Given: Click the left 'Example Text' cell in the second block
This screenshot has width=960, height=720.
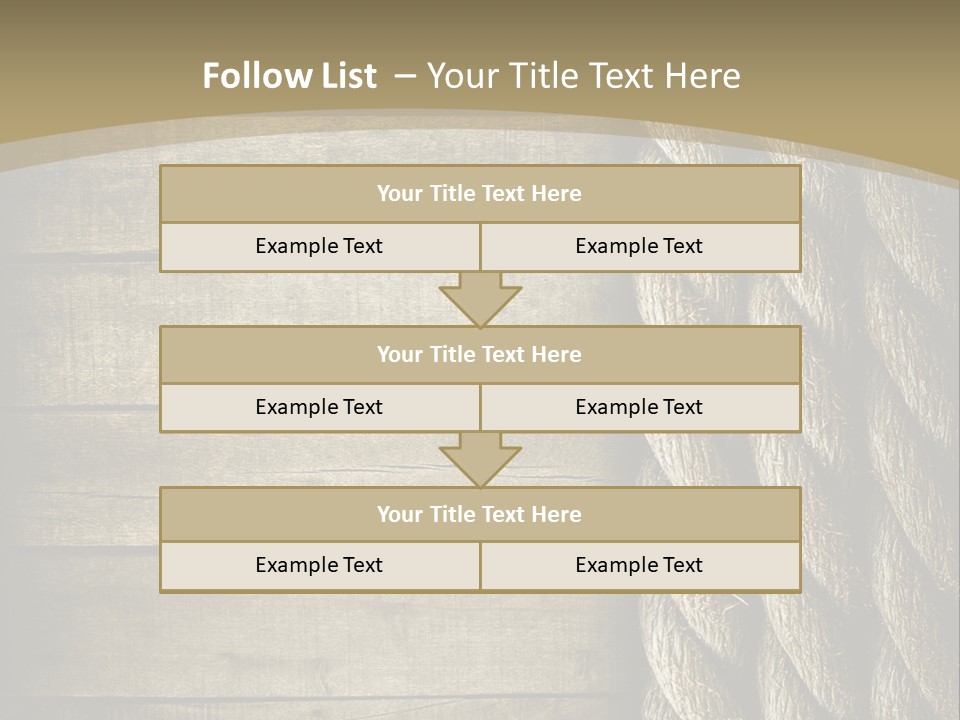Looking at the screenshot, I should tap(319, 407).
